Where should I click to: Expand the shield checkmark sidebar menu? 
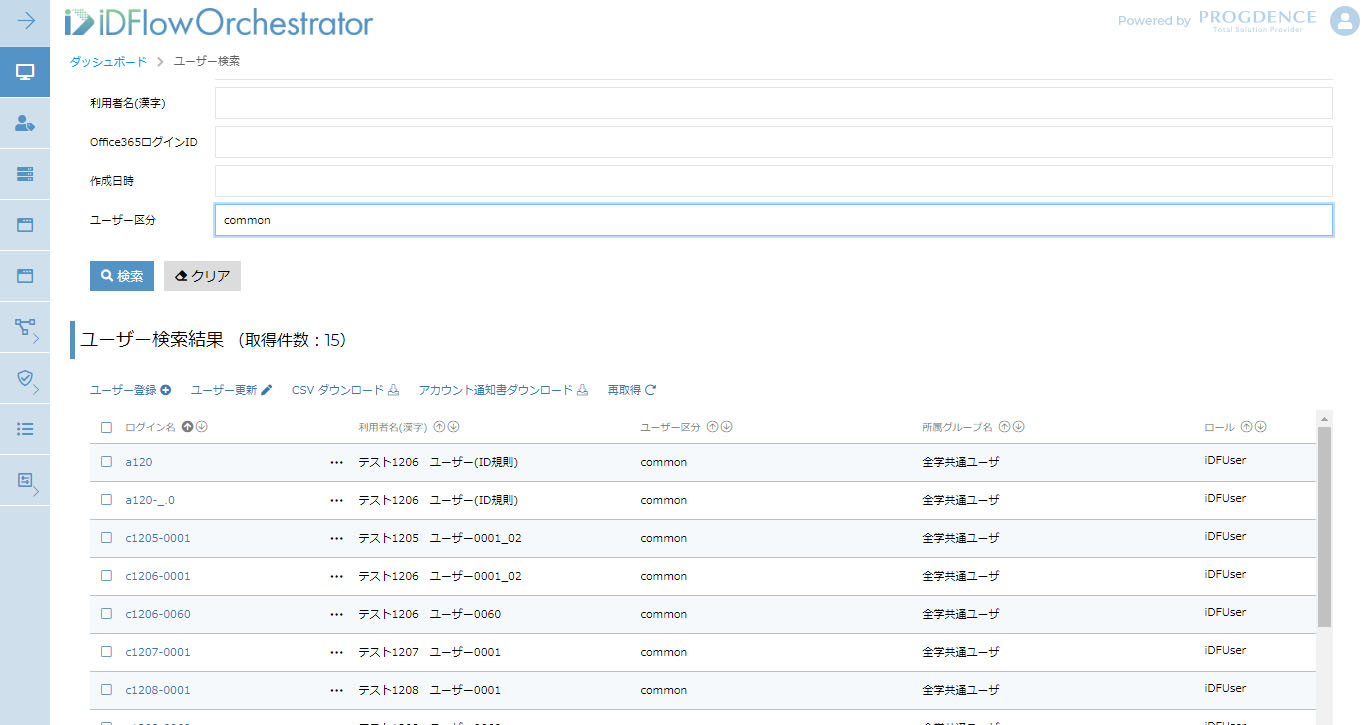pos(25,378)
